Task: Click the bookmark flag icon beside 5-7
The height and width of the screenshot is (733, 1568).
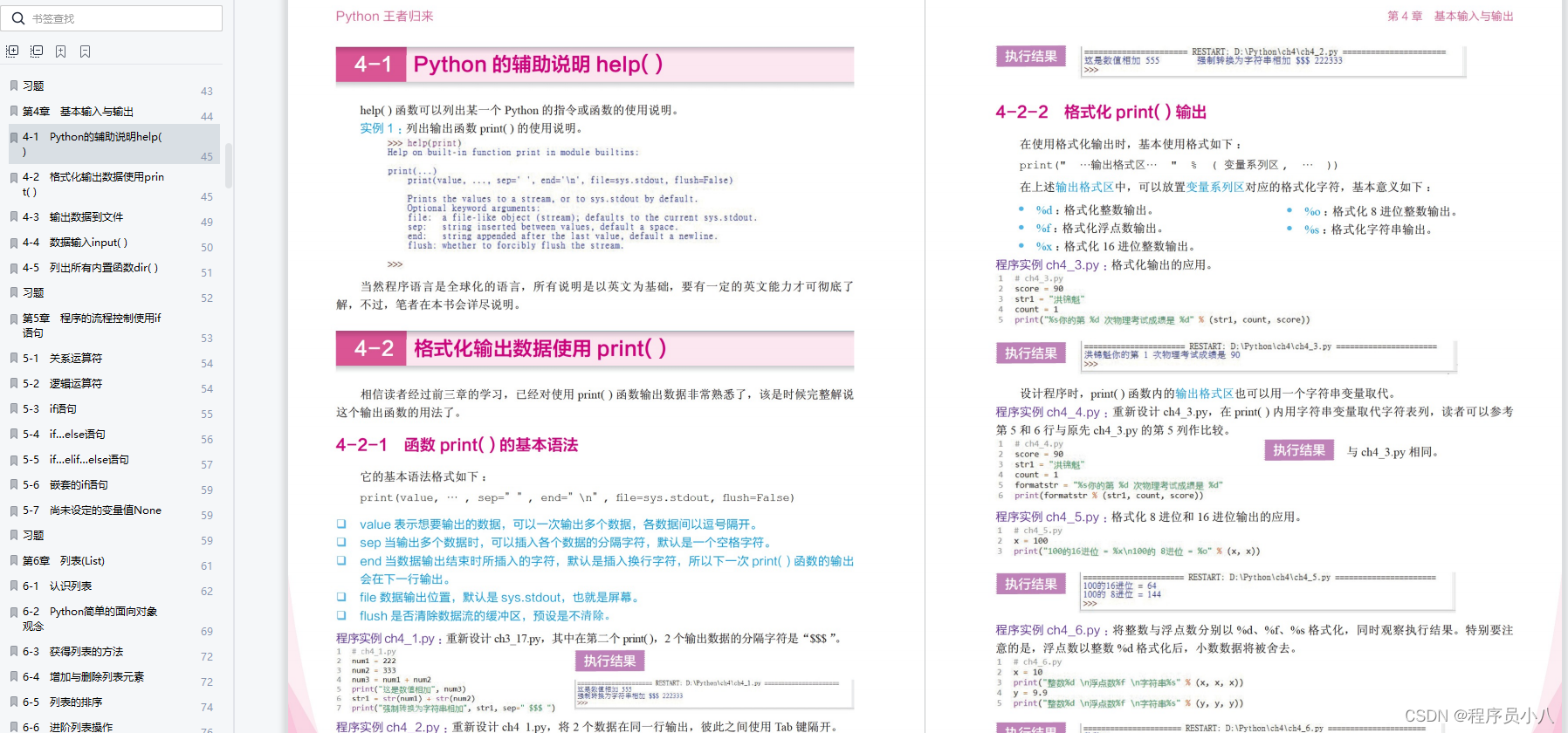Action: pyautogui.click(x=14, y=510)
